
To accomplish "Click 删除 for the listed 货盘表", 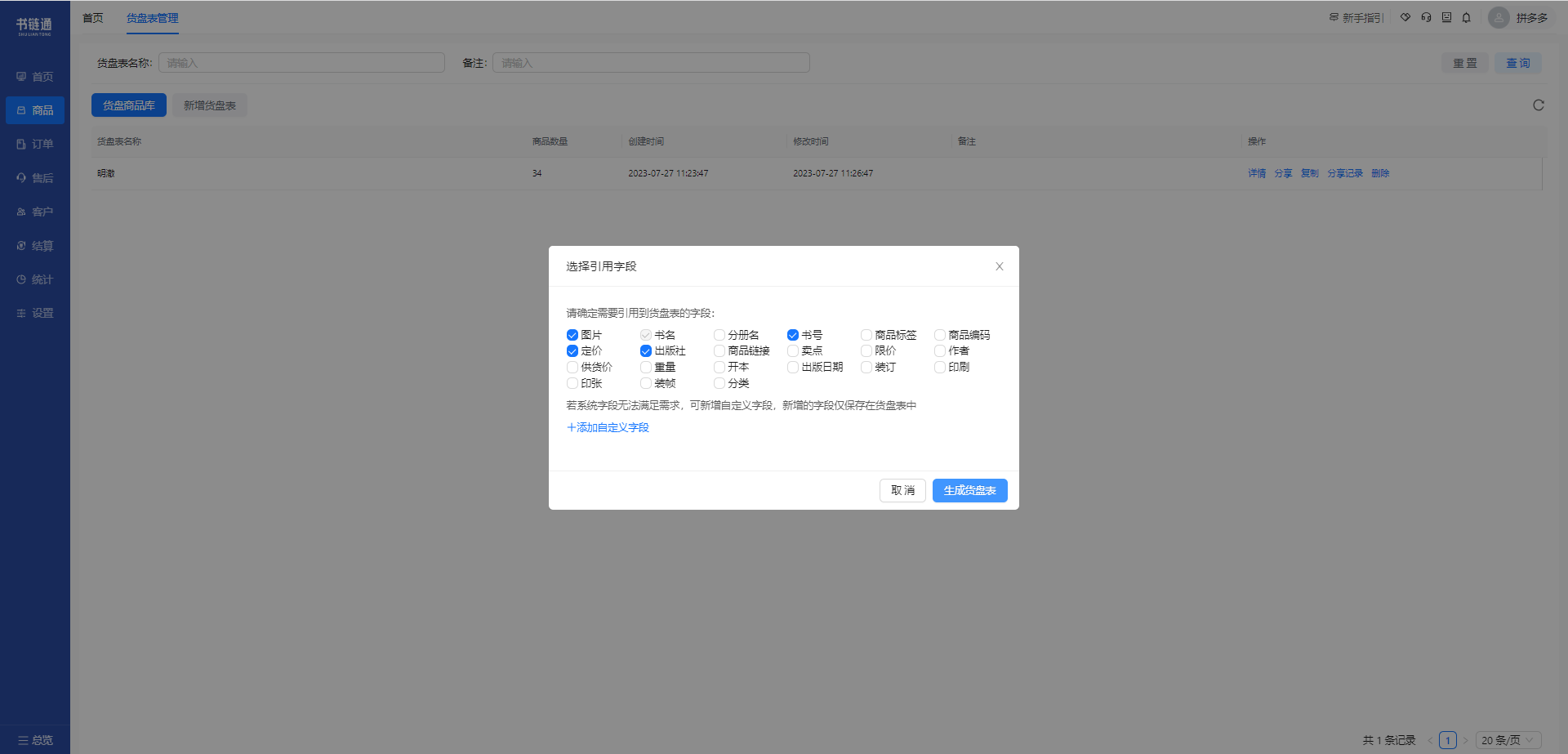I will 1380,173.
